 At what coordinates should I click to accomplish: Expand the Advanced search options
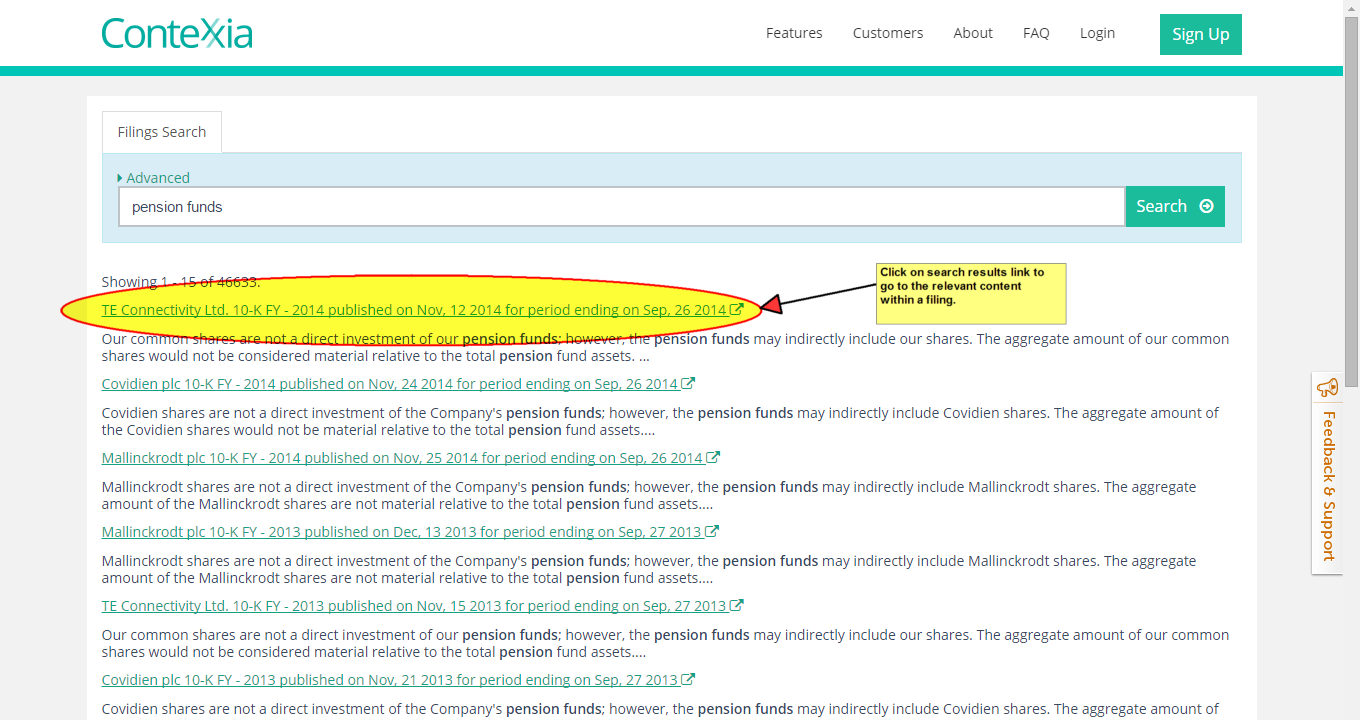pos(154,178)
